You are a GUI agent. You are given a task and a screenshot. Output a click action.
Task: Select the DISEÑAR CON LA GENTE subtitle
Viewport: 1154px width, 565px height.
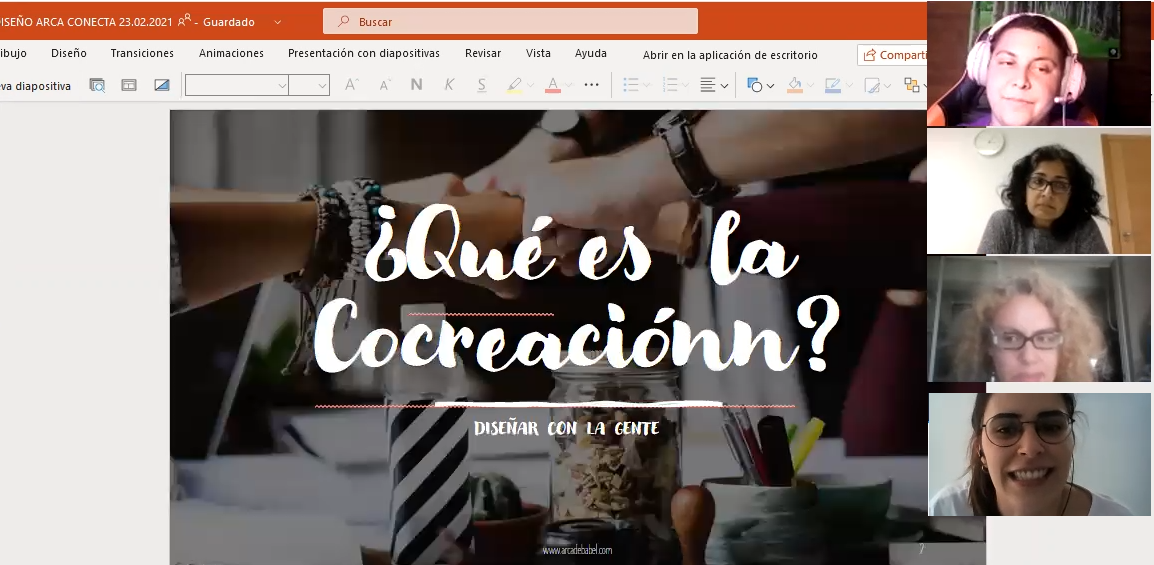coord(567,428)
